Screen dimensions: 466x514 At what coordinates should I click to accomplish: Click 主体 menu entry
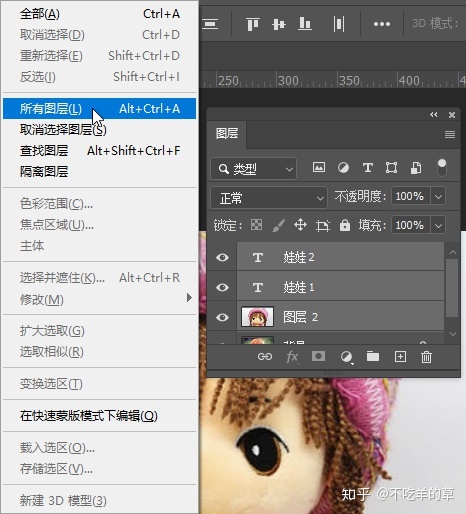(99, 246)
